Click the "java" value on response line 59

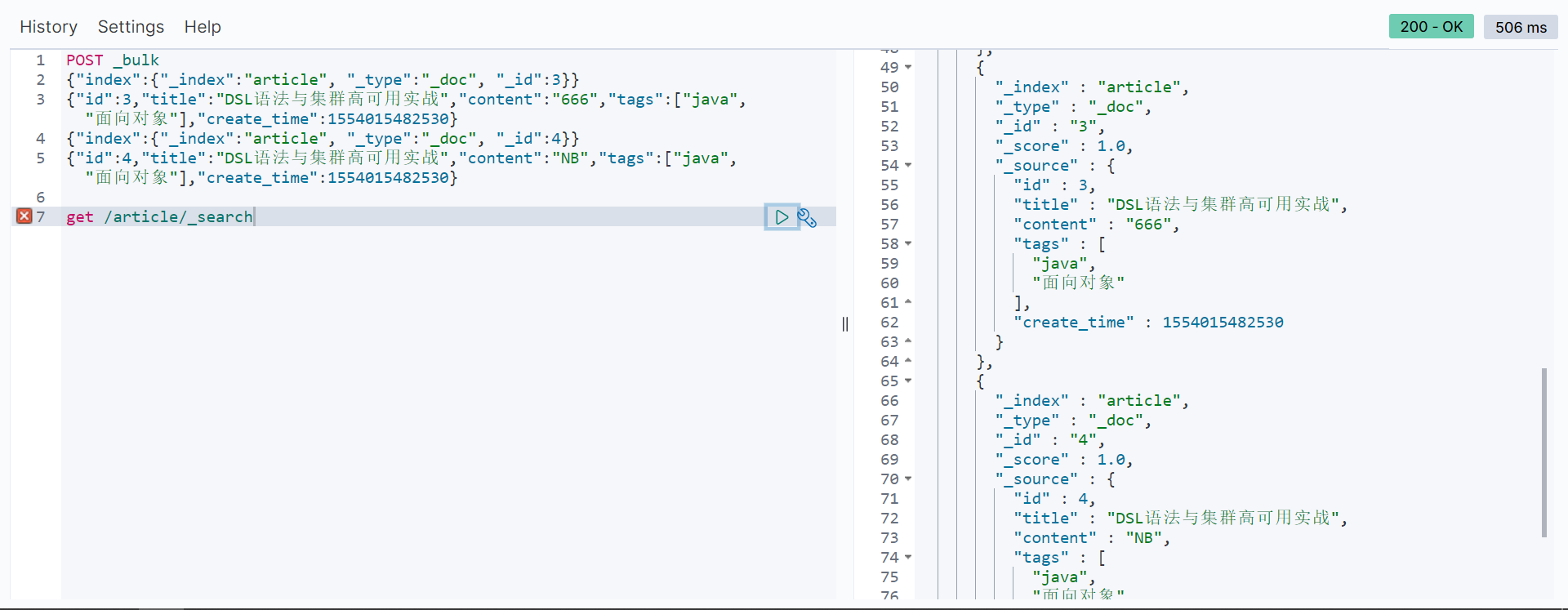[x=1060, y=264]
